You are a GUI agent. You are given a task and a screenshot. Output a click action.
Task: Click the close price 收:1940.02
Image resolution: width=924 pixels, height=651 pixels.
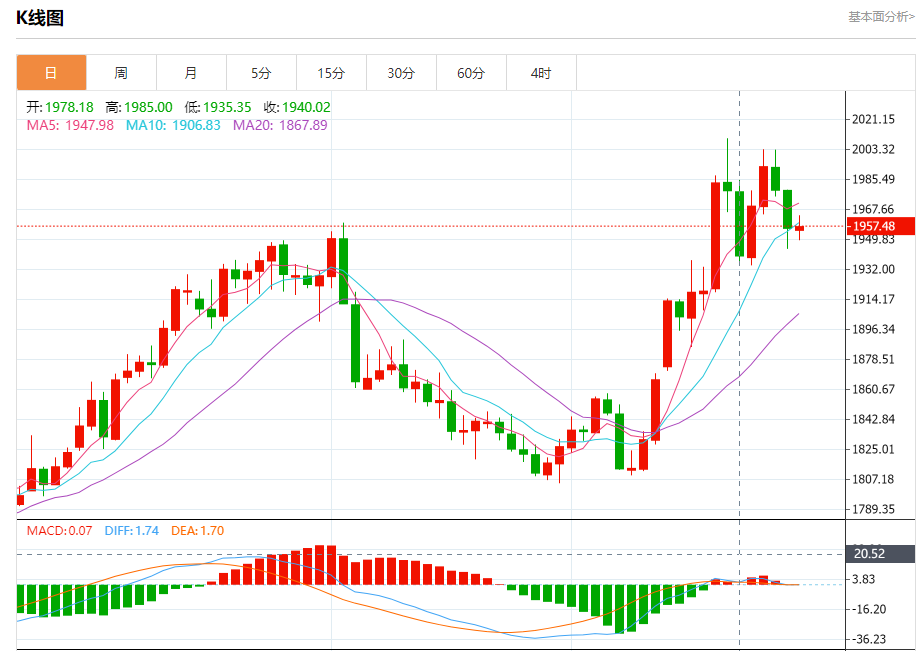point(297,107)
